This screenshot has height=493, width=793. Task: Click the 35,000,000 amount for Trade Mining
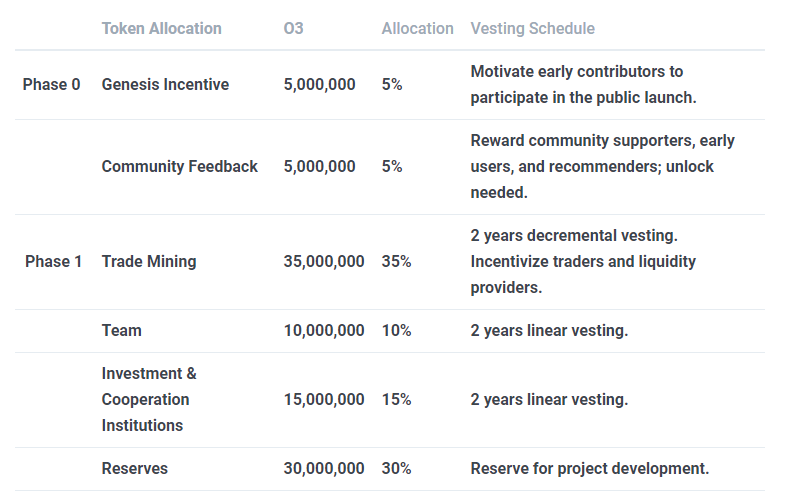[324, 262]
